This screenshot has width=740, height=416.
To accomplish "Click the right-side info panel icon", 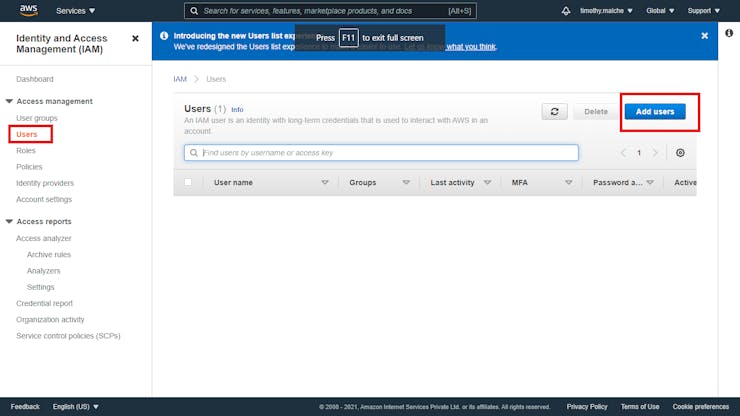I will point(727,35).
